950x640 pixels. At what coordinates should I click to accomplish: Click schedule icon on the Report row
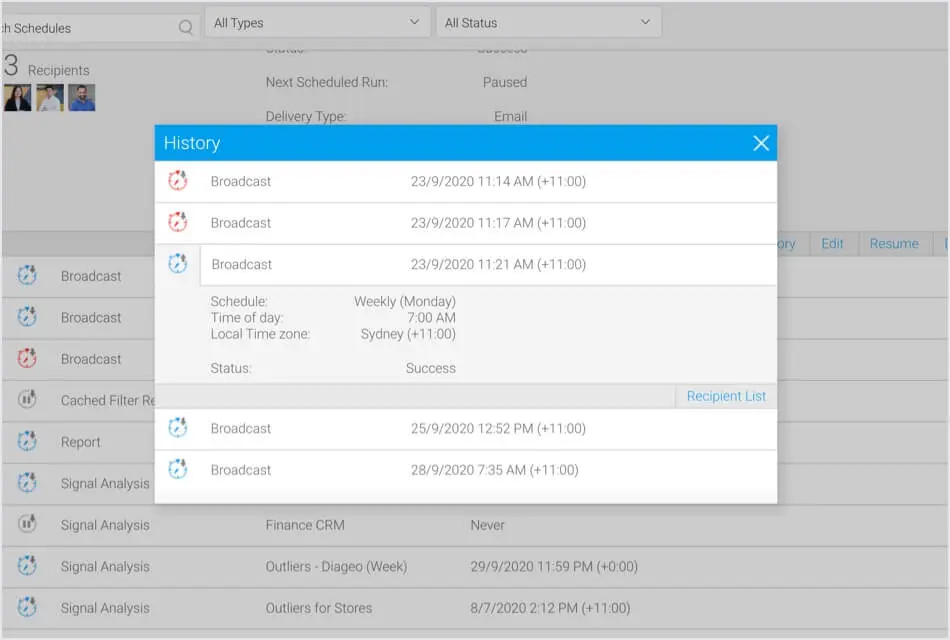(27, 442)
